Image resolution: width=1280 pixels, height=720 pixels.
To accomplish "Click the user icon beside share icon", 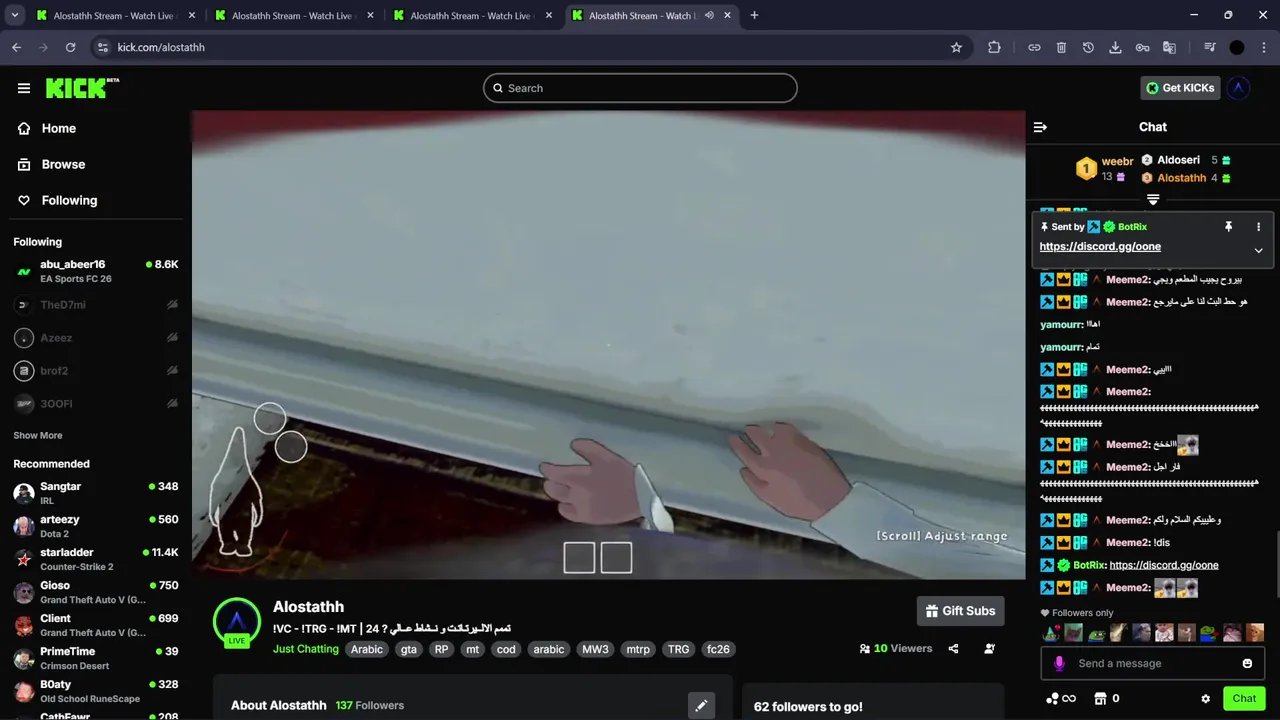I will point(989,649).
